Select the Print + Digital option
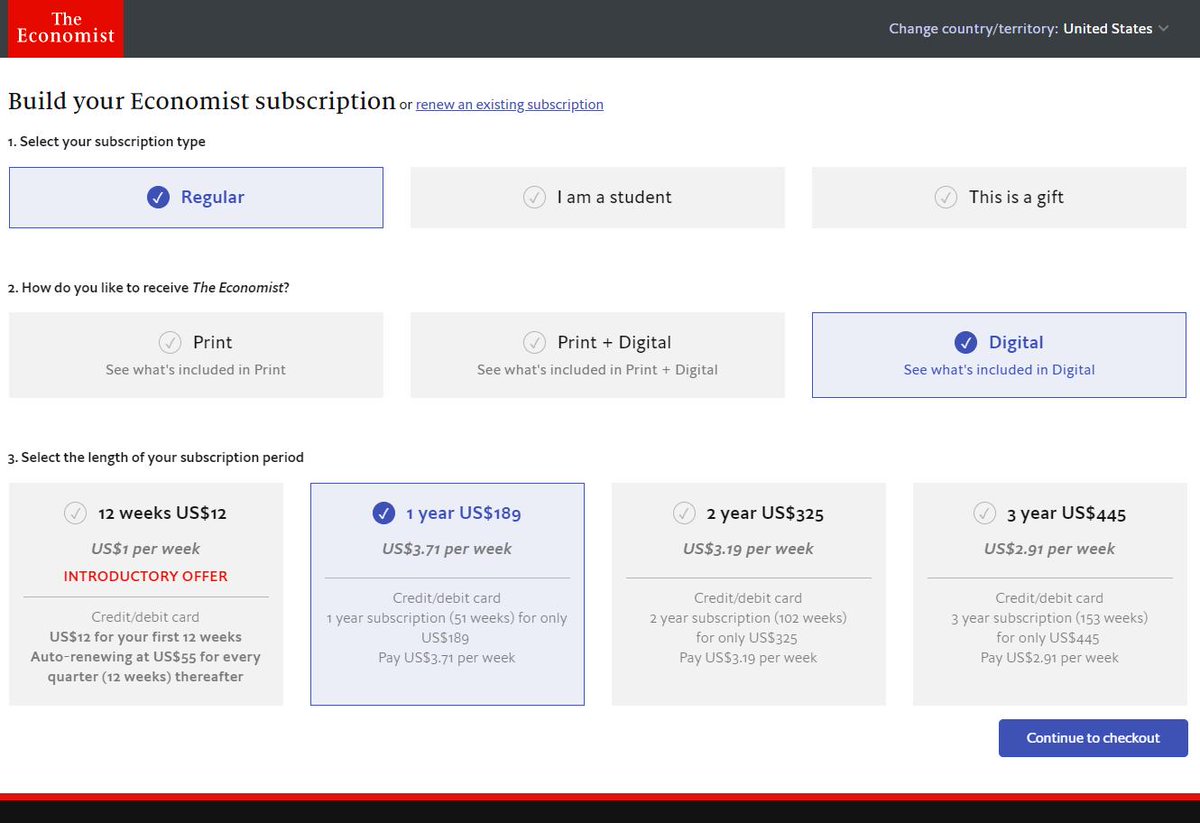Viewport: 1200px width, 823px height. tap(597, 355)
